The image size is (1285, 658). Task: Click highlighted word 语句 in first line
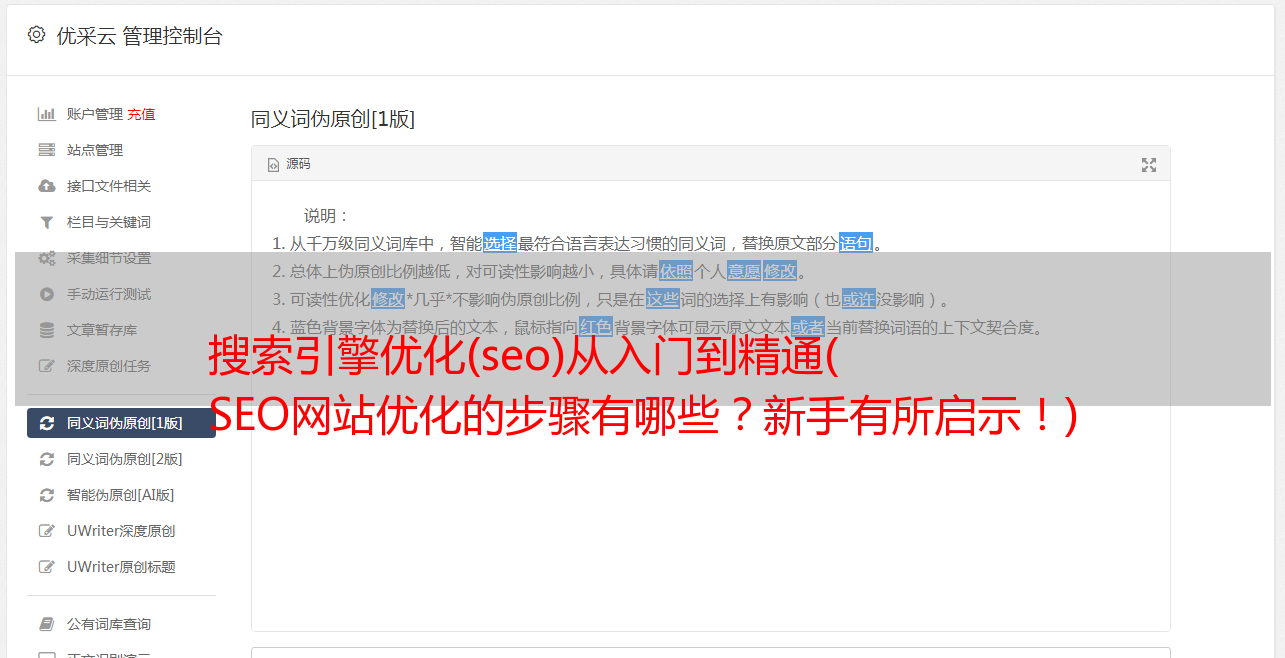[856, 243]
